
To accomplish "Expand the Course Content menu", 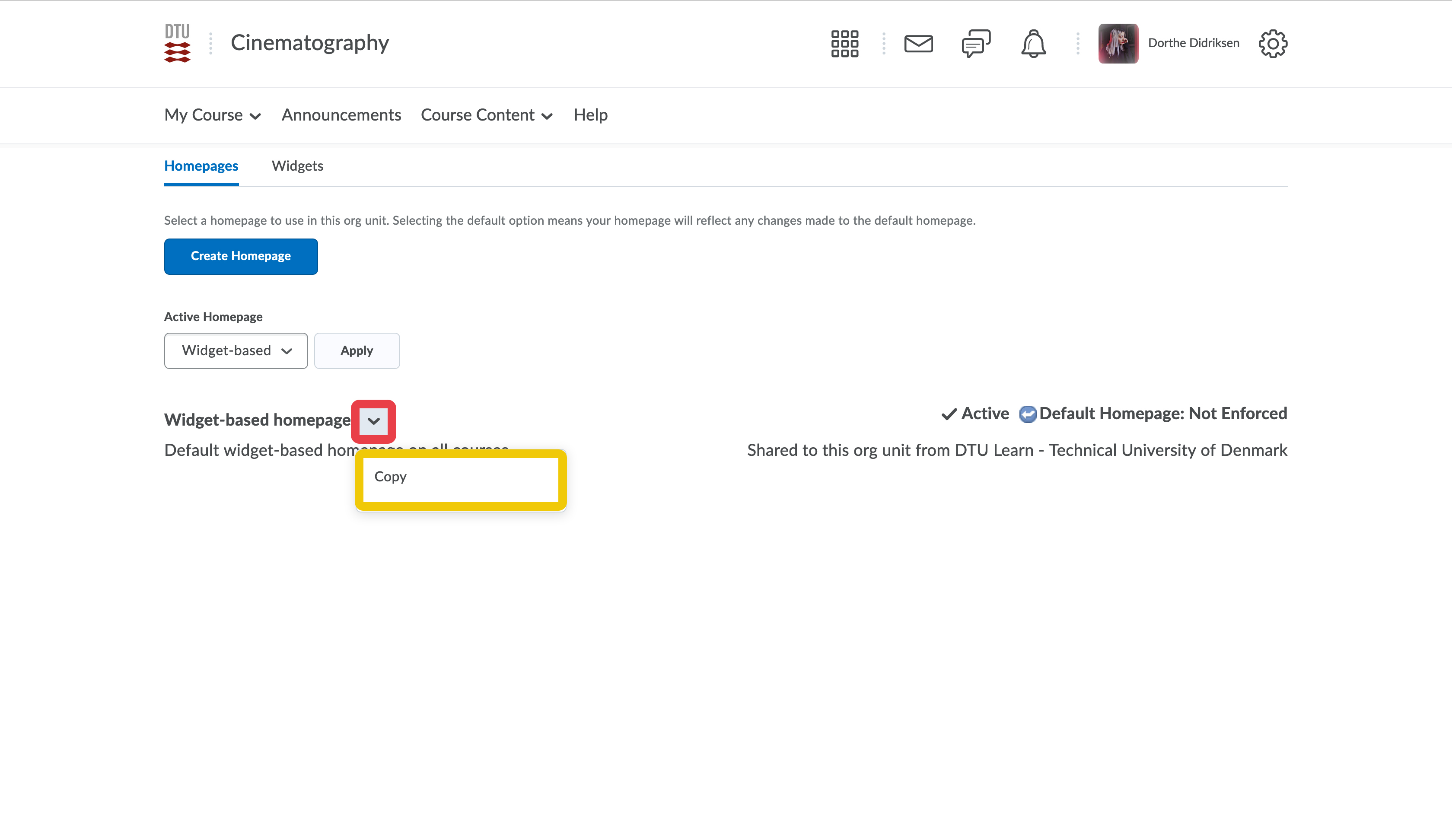I will pos(486,115).
